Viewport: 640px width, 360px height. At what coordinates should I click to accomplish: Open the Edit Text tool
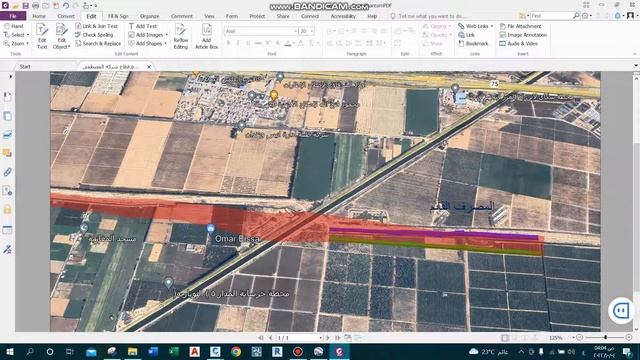click(42, 36)
